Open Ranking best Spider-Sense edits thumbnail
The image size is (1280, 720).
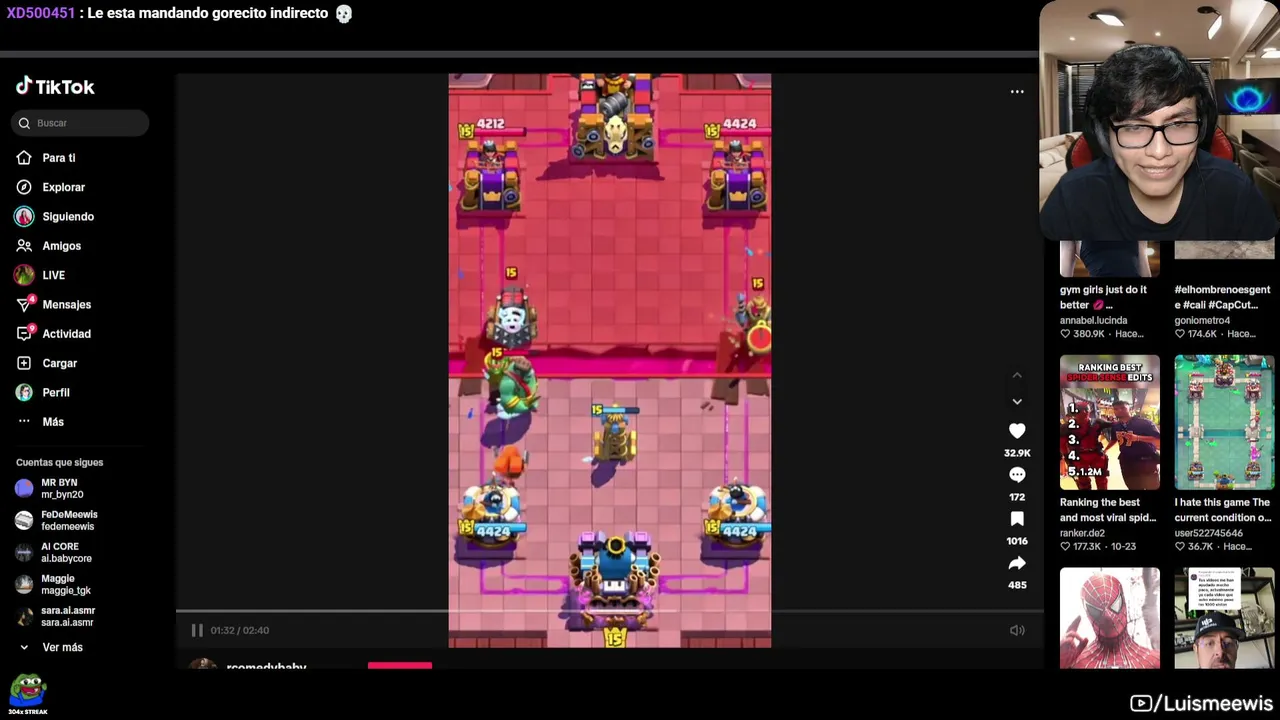click(1110, 422)
